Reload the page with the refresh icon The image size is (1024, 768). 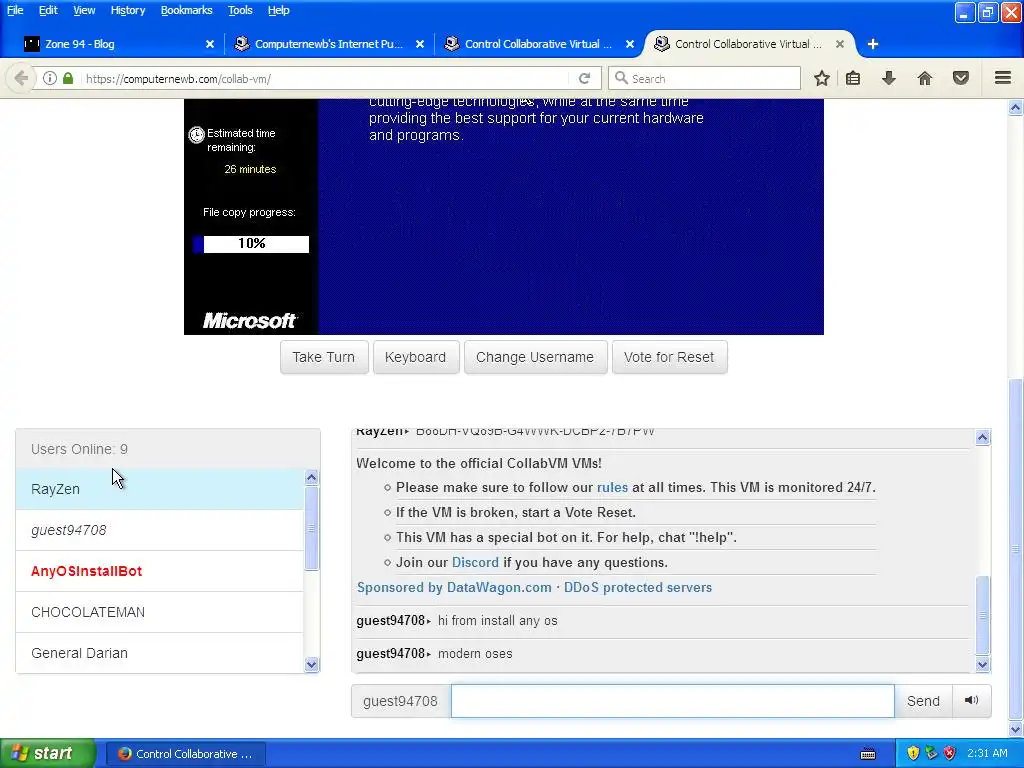pyautogui.click(x=584, y=78)
